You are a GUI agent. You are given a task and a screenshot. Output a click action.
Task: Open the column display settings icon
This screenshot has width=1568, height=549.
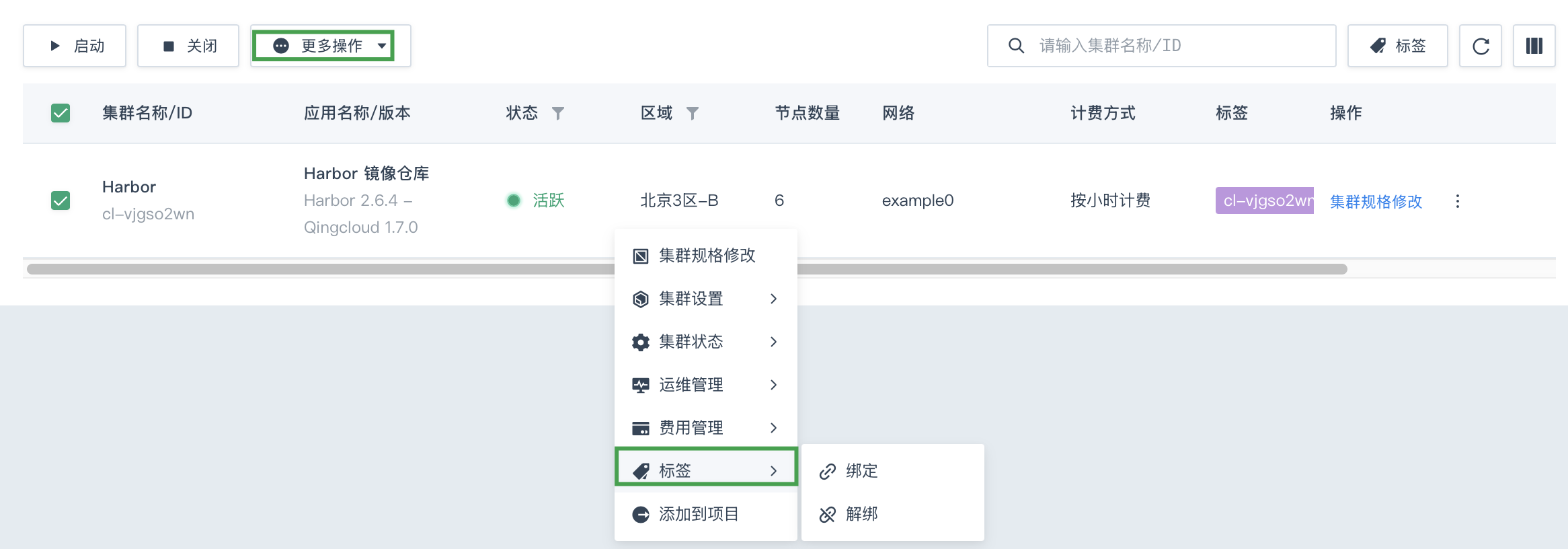coord(1534,46)
